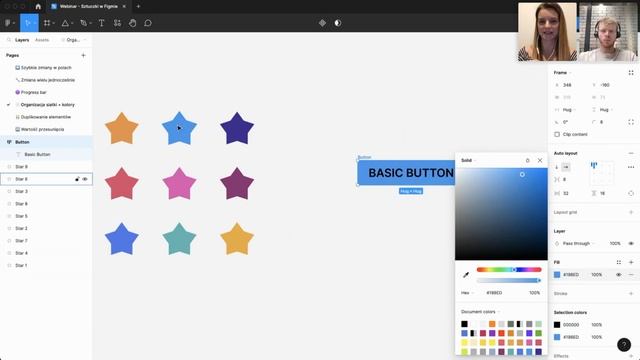640x360 pixels.
Task: Add an effect
Action: [631, 356]
